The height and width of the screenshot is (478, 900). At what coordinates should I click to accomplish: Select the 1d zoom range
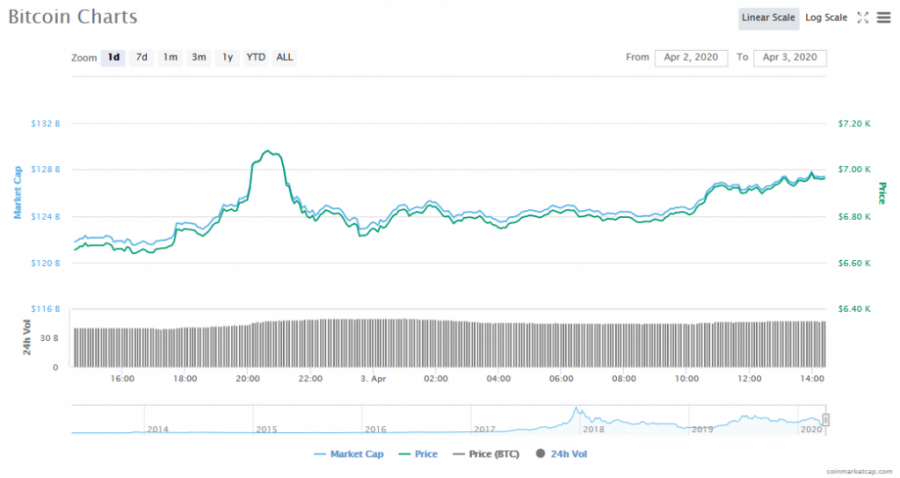tap(113, 57)
